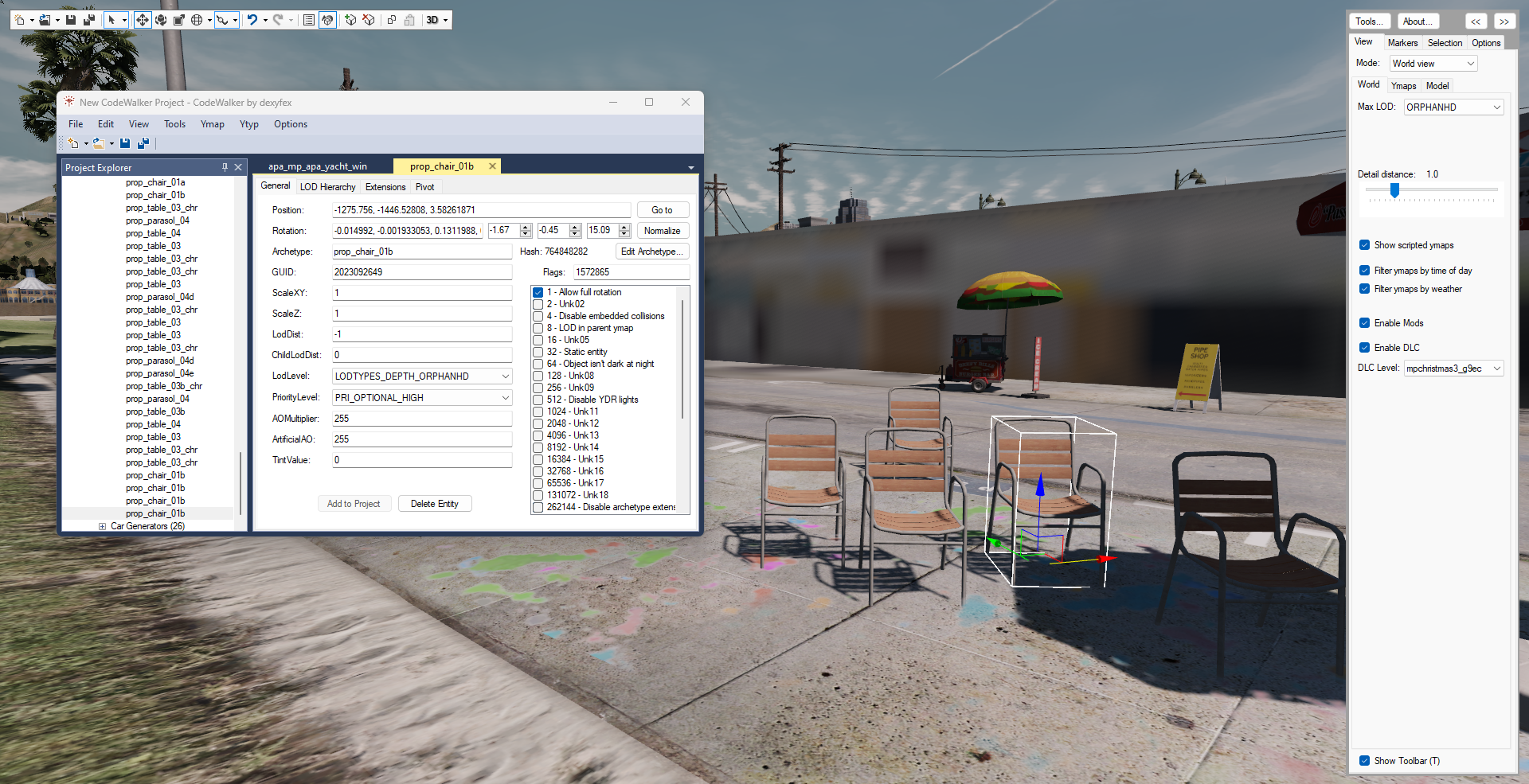The width and height of the screenshot is (1529, 784).
Task: Close the Project Explorer panel
Action: pos(238,167)
